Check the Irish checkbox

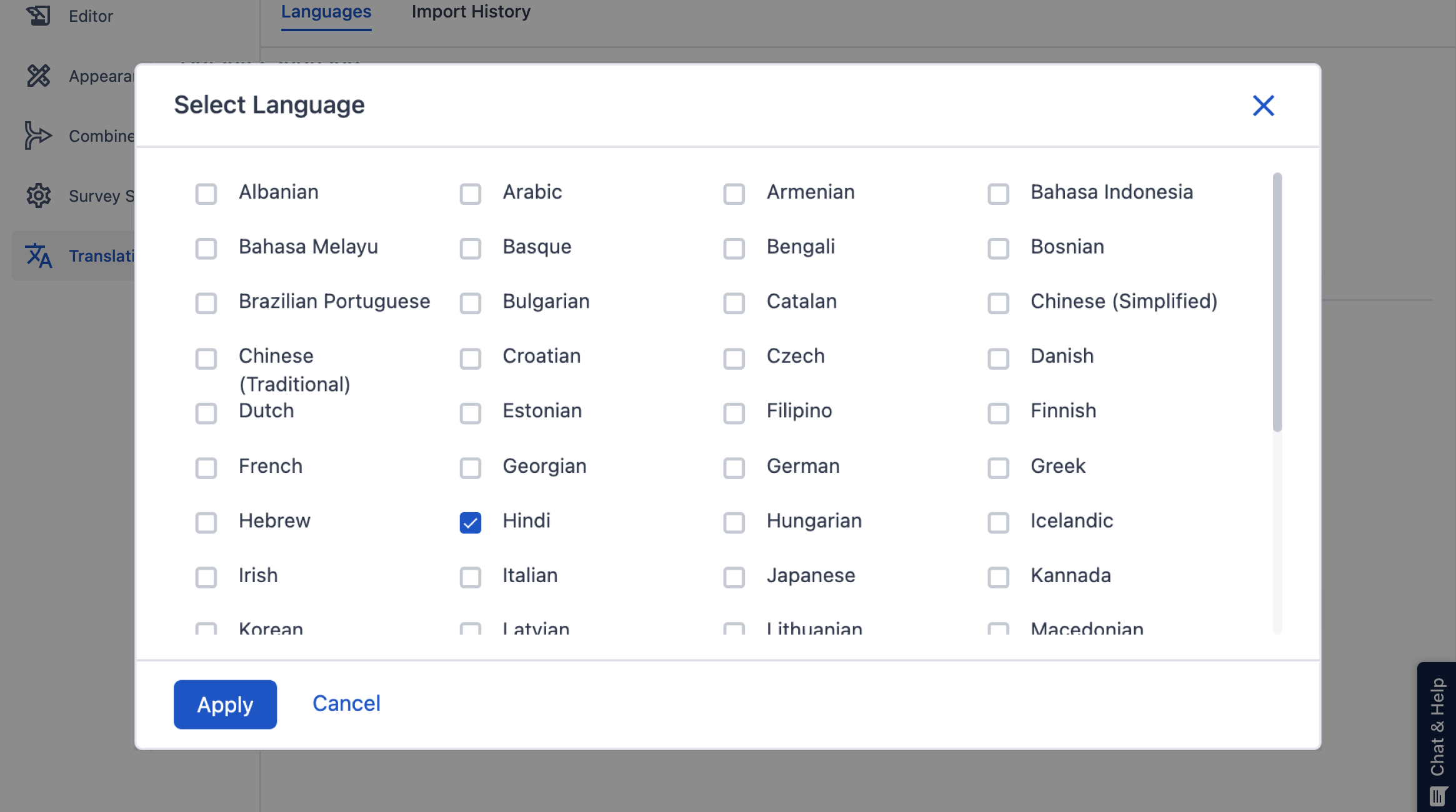pos(206,577)
